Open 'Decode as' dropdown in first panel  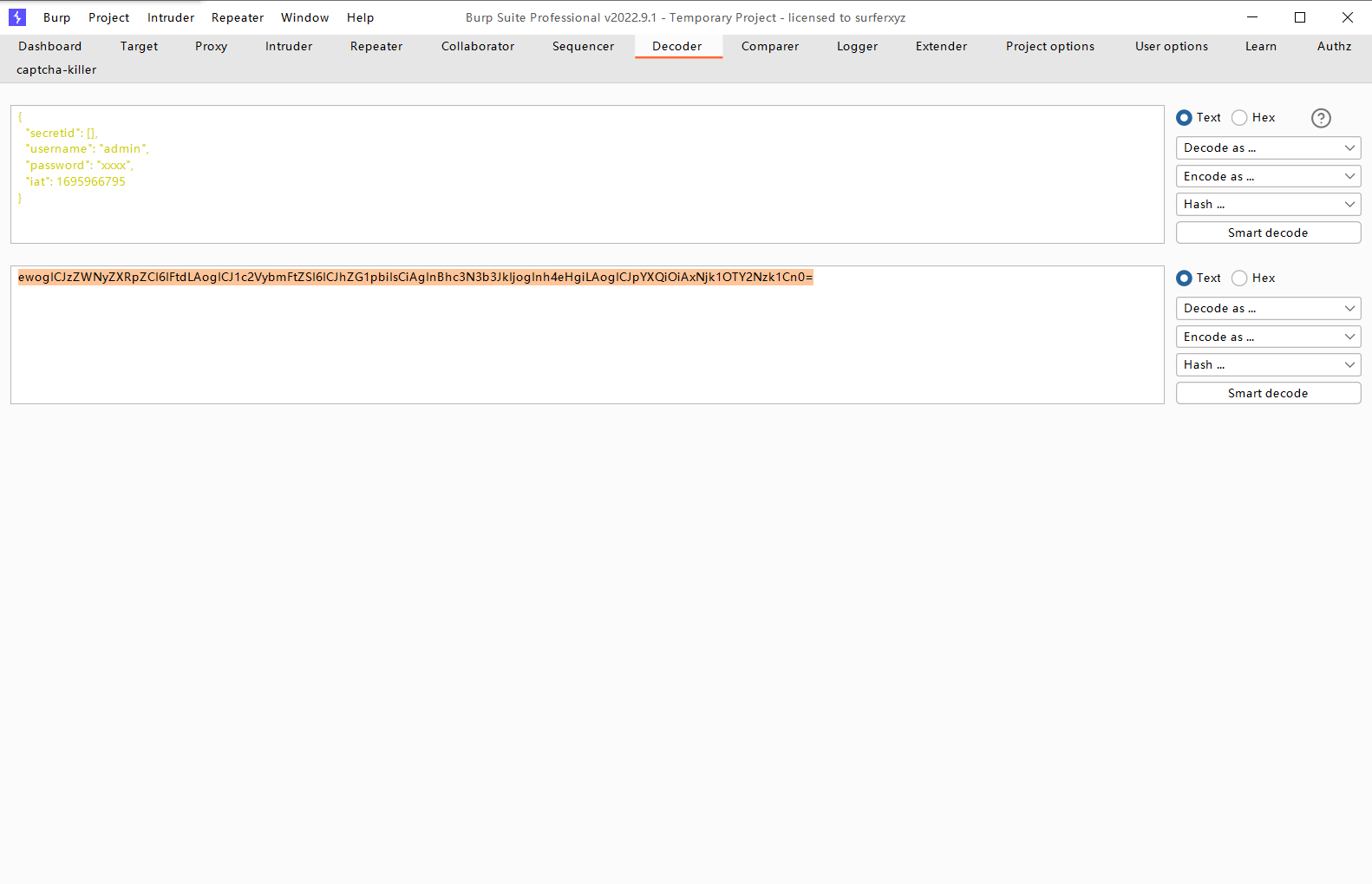(1268, 148)
